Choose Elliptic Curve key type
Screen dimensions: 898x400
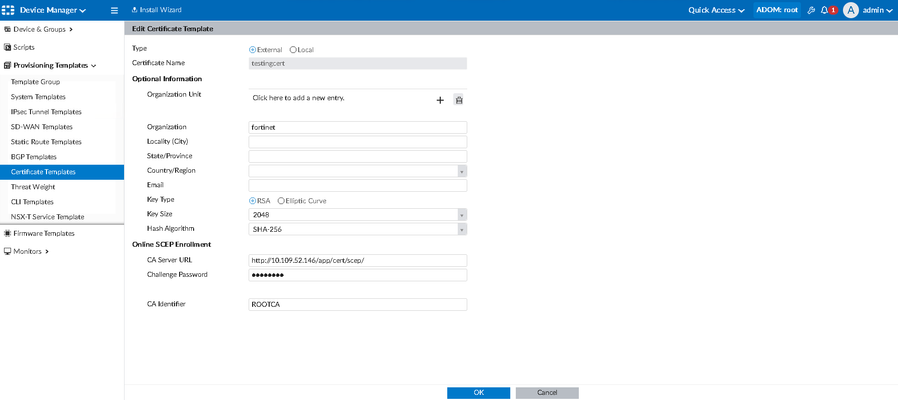click(281, 201)
